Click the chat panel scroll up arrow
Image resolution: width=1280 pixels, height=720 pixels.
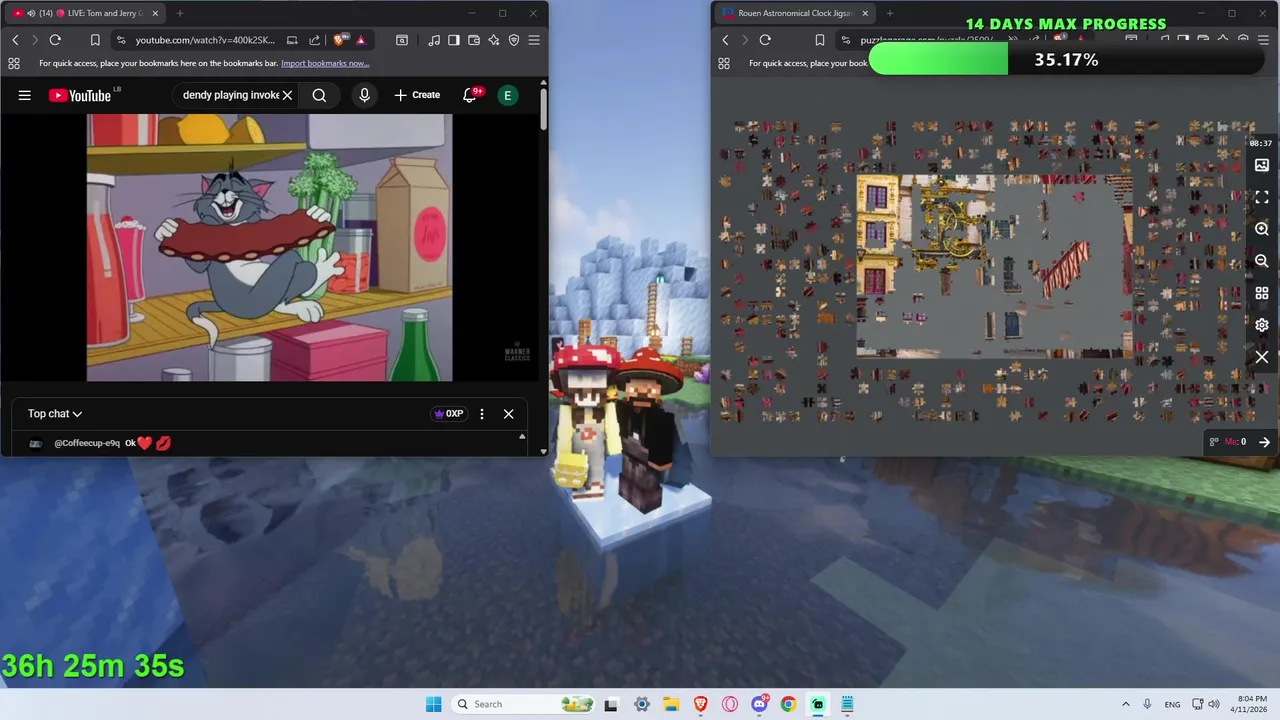[x=521, y=437]
